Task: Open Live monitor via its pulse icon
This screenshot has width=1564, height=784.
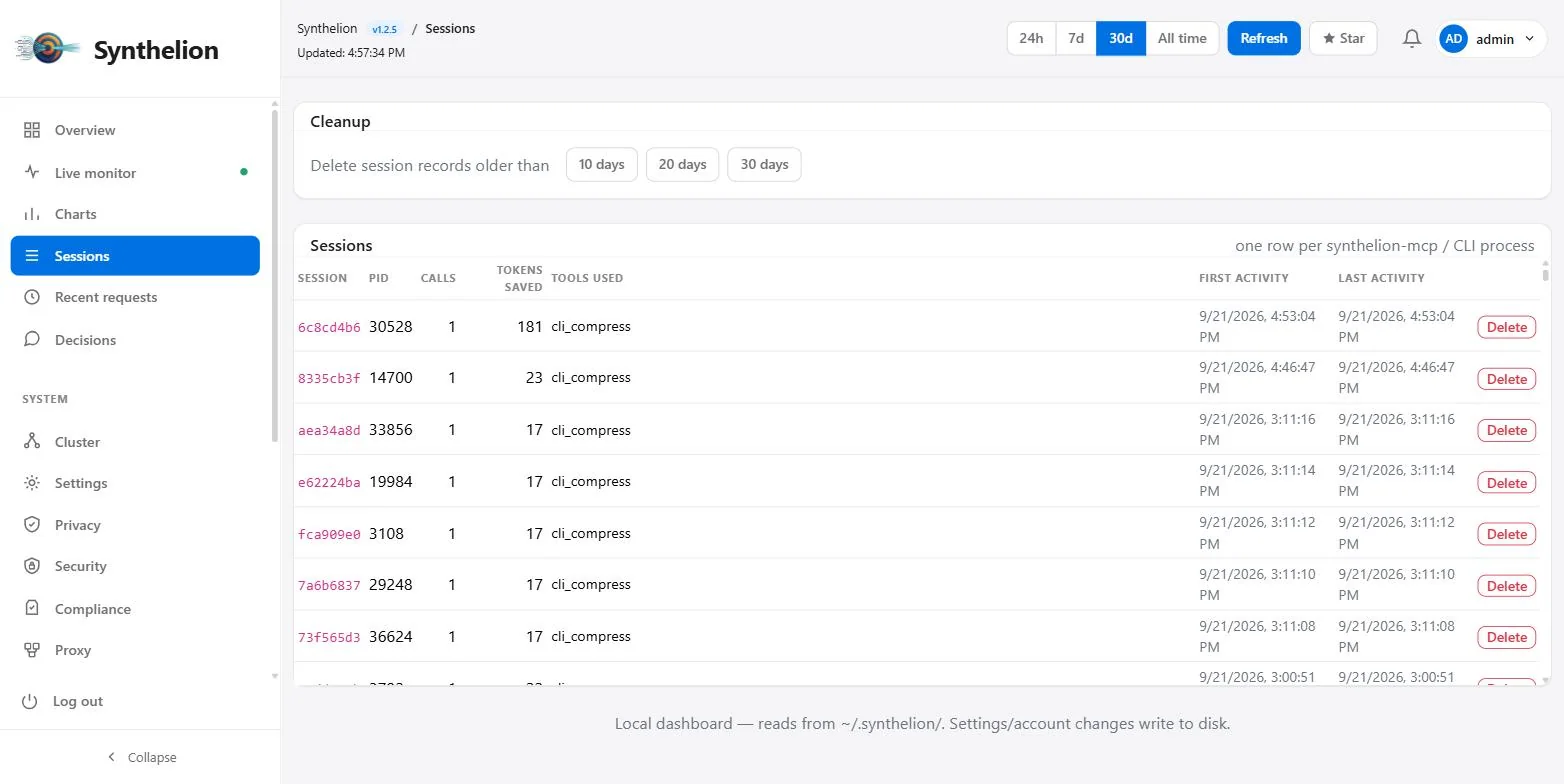Action: [x=32, y=172]
